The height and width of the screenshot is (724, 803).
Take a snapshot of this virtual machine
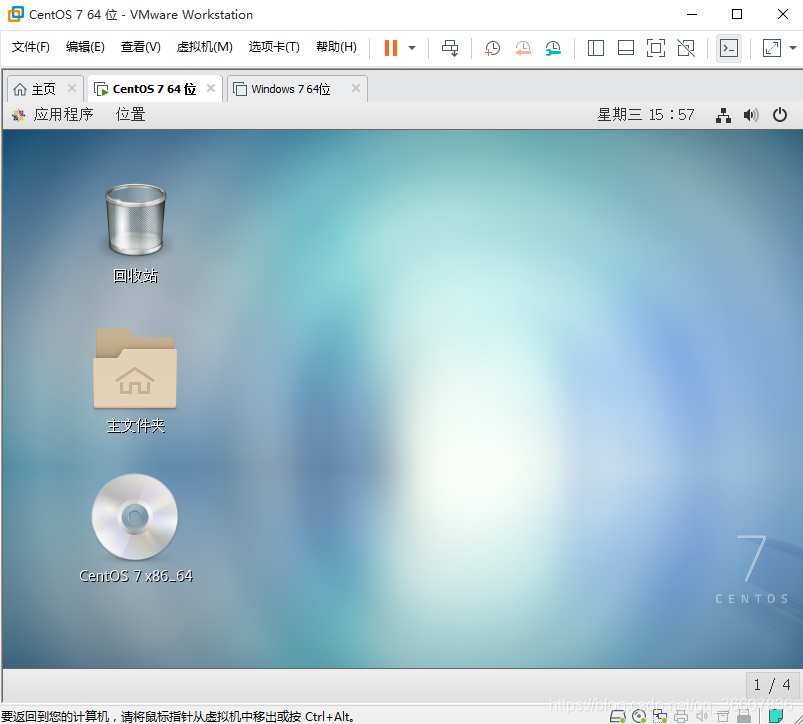click(492, 48)
